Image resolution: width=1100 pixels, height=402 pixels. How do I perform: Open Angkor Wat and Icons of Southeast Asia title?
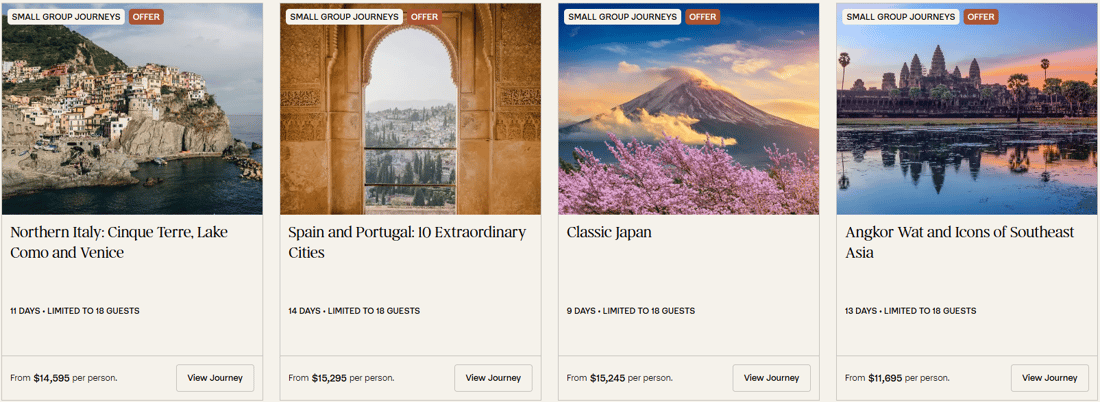[x=959, y=242]
